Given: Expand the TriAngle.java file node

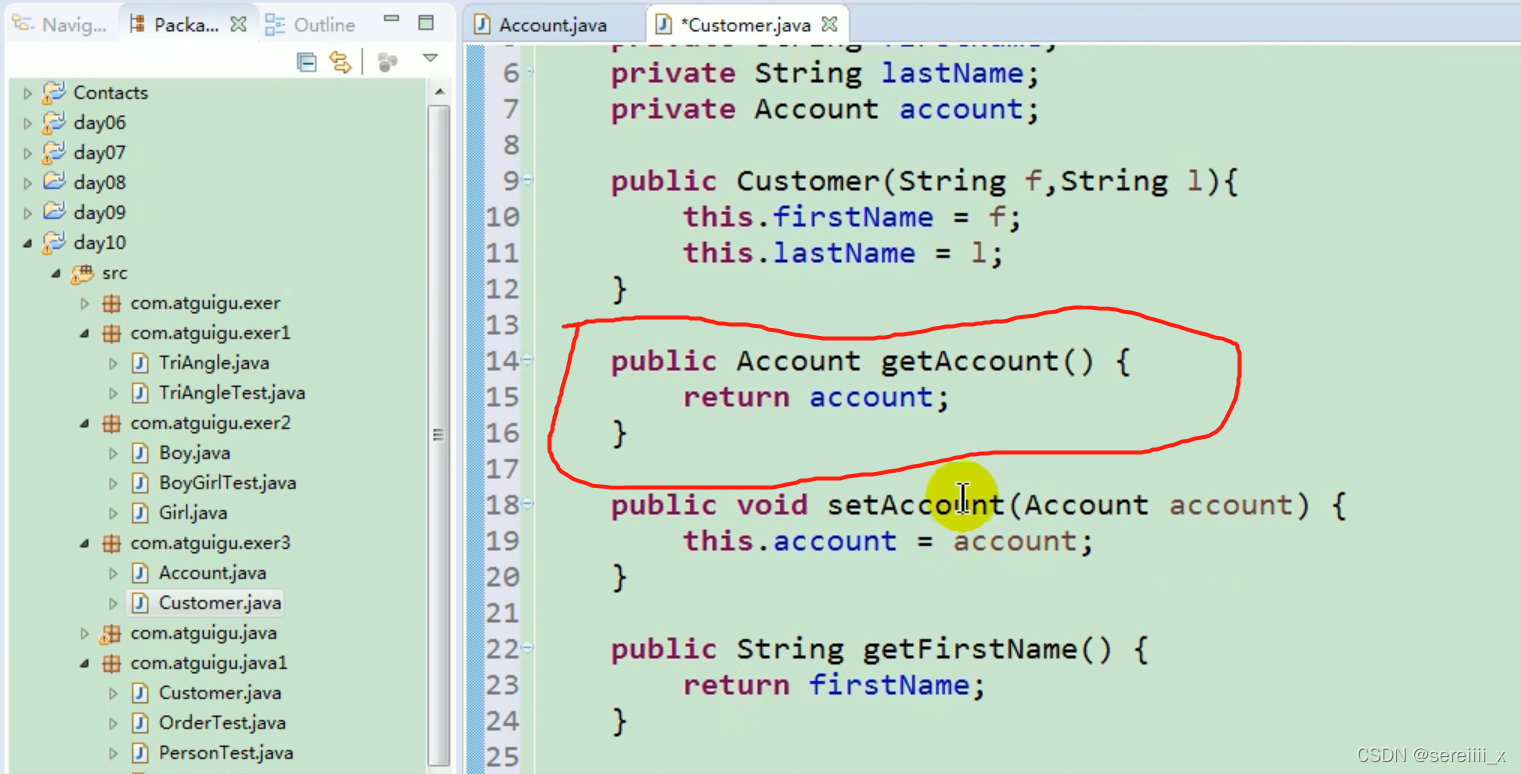Looking at the screenshot, I should click(113, 363).
